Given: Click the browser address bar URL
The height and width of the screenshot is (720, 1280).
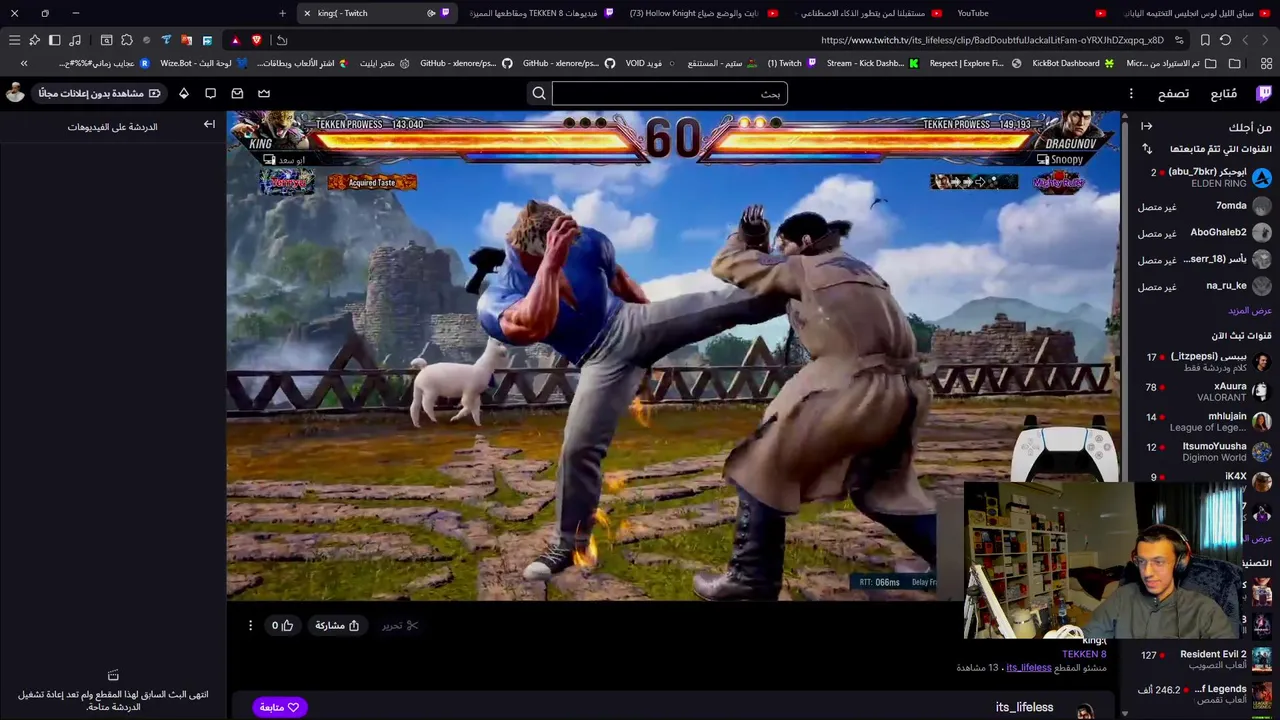Looking at the screenshot, I should 992,40.
